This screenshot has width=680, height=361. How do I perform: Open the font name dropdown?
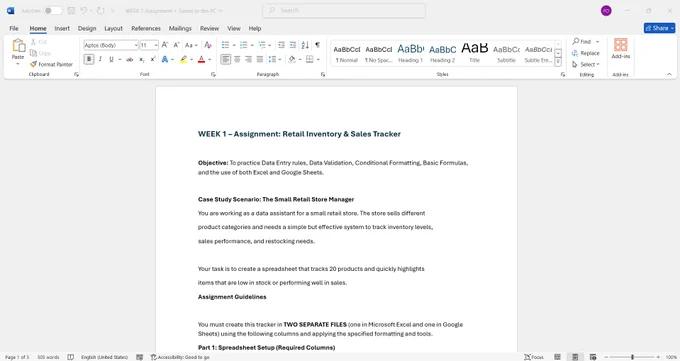(136, 45)
